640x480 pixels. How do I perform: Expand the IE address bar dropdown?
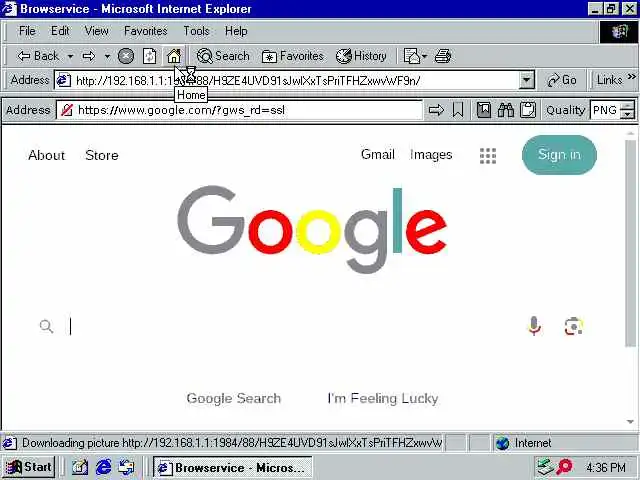click(x=527, y=80)
